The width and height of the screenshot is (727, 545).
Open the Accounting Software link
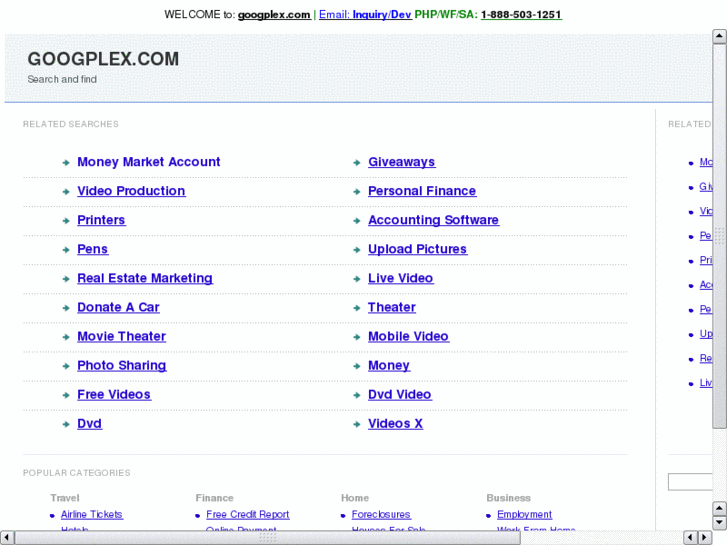pos(434,220)
